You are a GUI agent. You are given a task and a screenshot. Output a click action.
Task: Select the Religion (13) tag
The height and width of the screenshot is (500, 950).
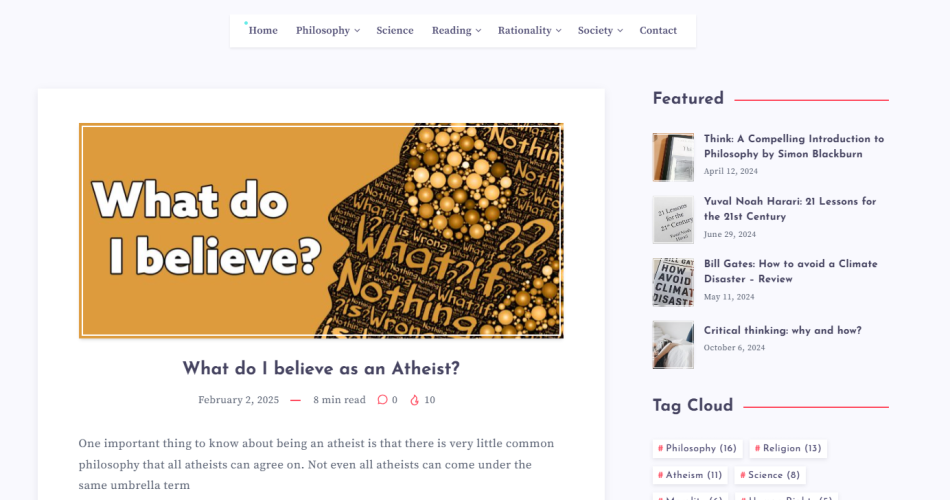pos(788,448)
